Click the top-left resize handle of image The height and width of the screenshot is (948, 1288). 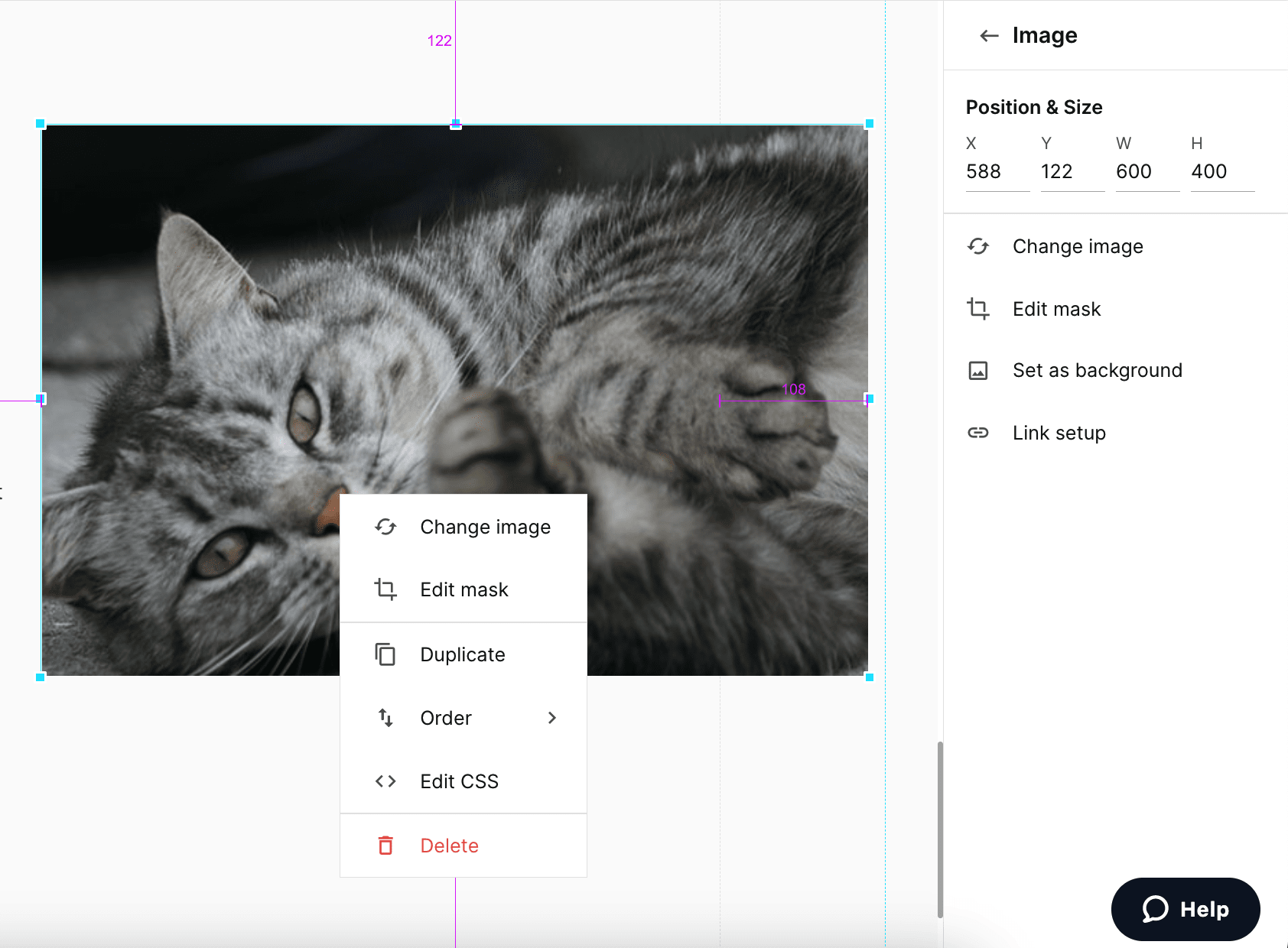pos(41,124)
